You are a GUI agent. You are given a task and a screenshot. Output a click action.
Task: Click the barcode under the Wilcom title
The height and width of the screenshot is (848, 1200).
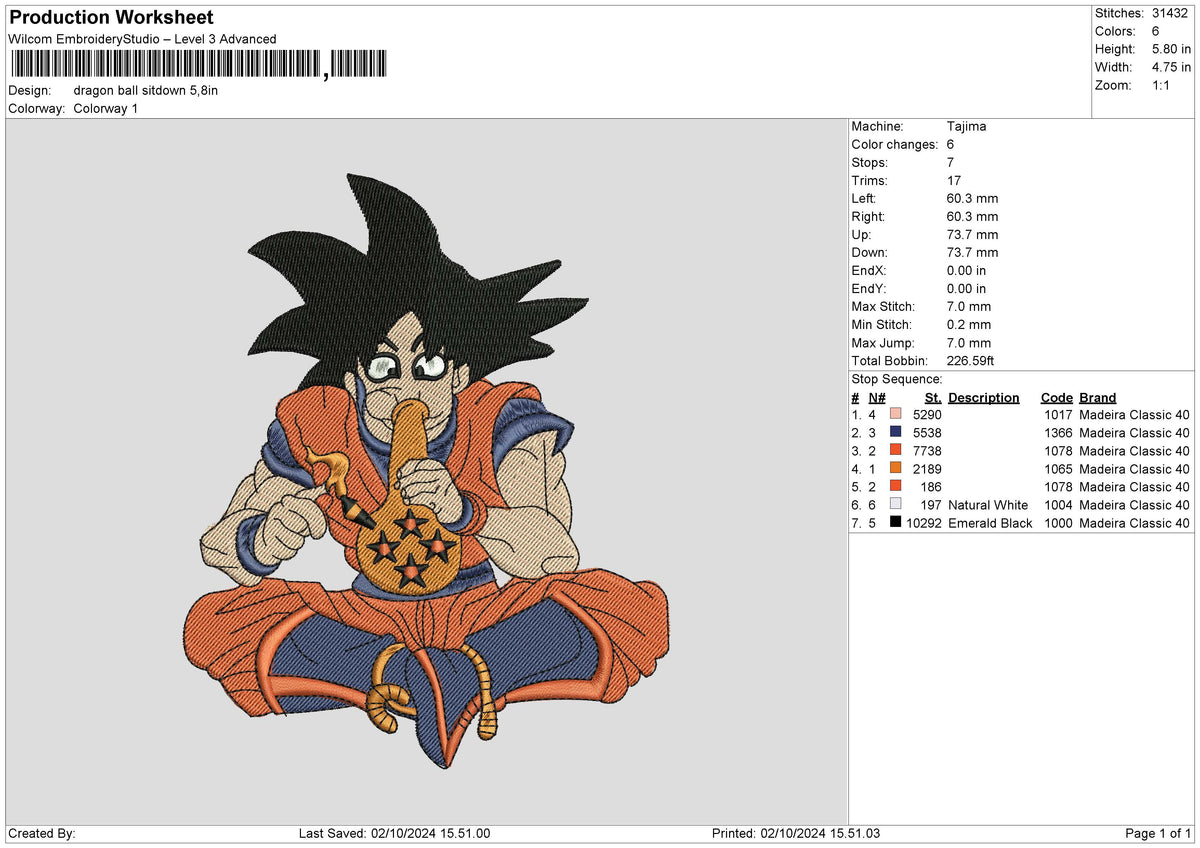[x=197, y=65]
